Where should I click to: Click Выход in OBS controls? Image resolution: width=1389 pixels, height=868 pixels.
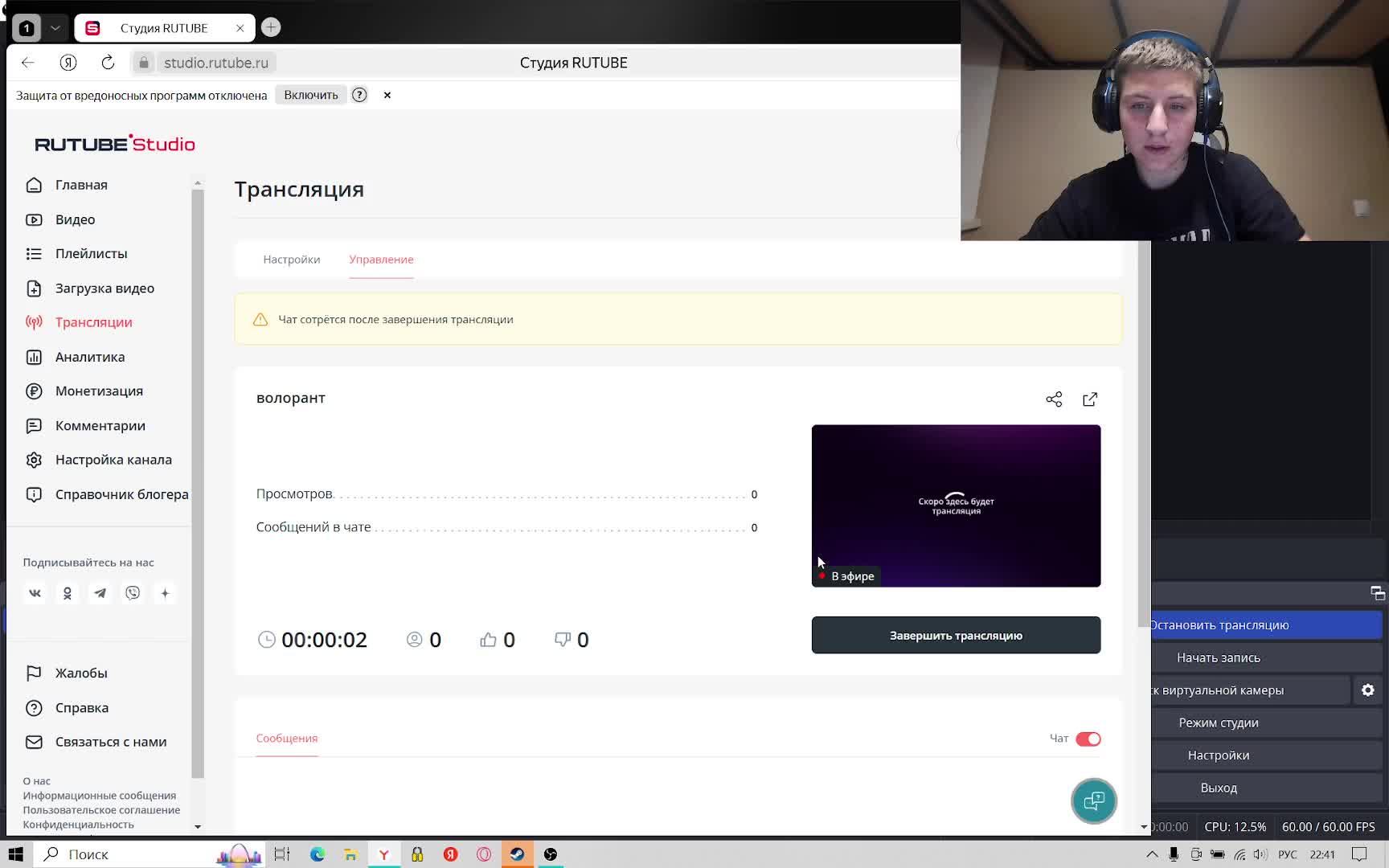1265,788
